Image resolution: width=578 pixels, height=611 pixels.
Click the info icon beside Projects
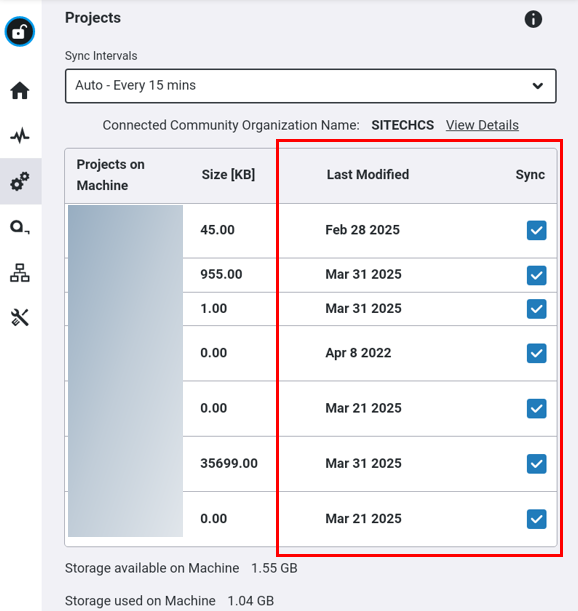pos(533,19)
